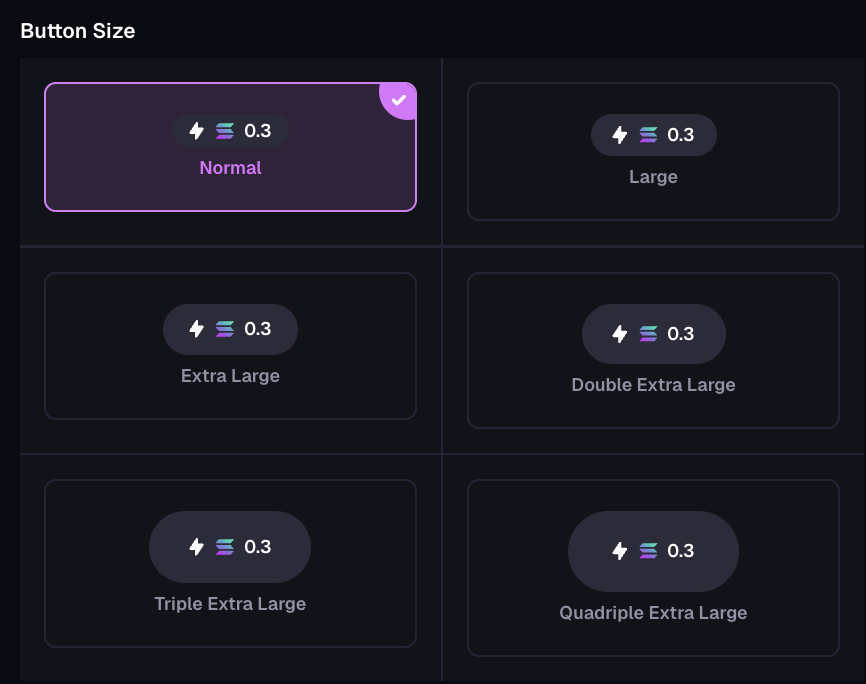Select the Large button size option
Screen dimensions: 866x684
[x=653, y=177]
